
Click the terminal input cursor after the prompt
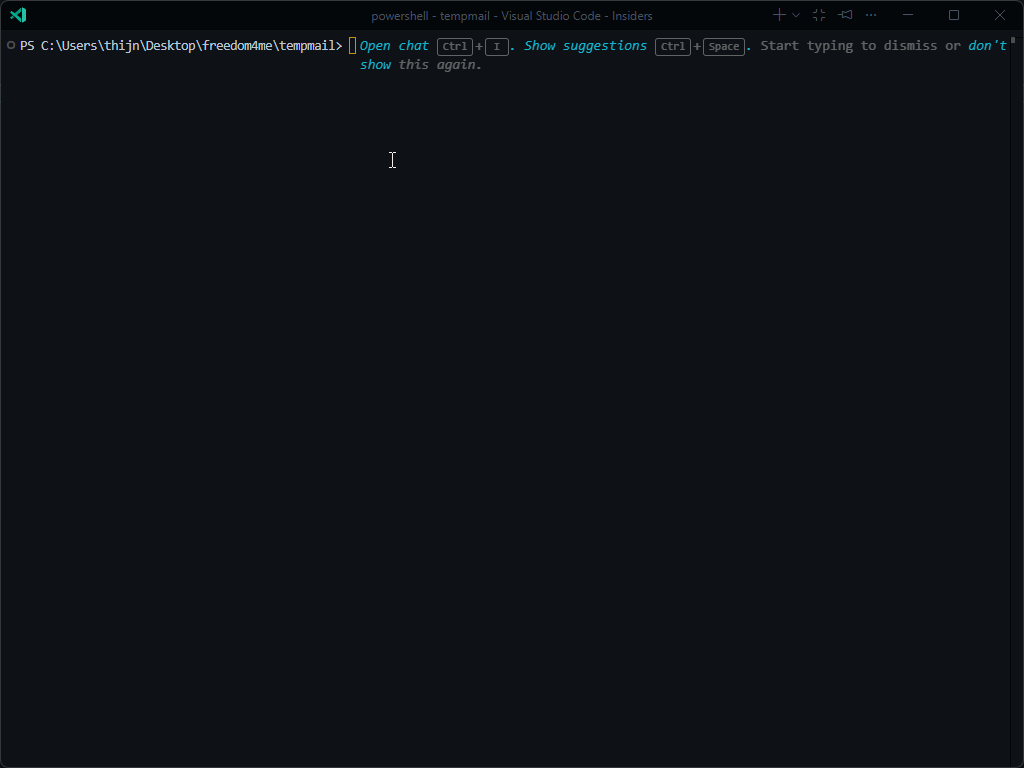click(352, 46)
